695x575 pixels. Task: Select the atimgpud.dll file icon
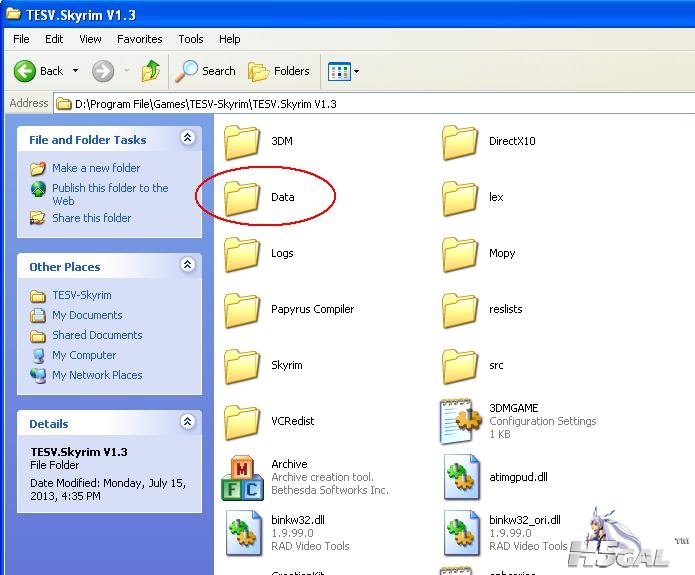click(461, 477)
